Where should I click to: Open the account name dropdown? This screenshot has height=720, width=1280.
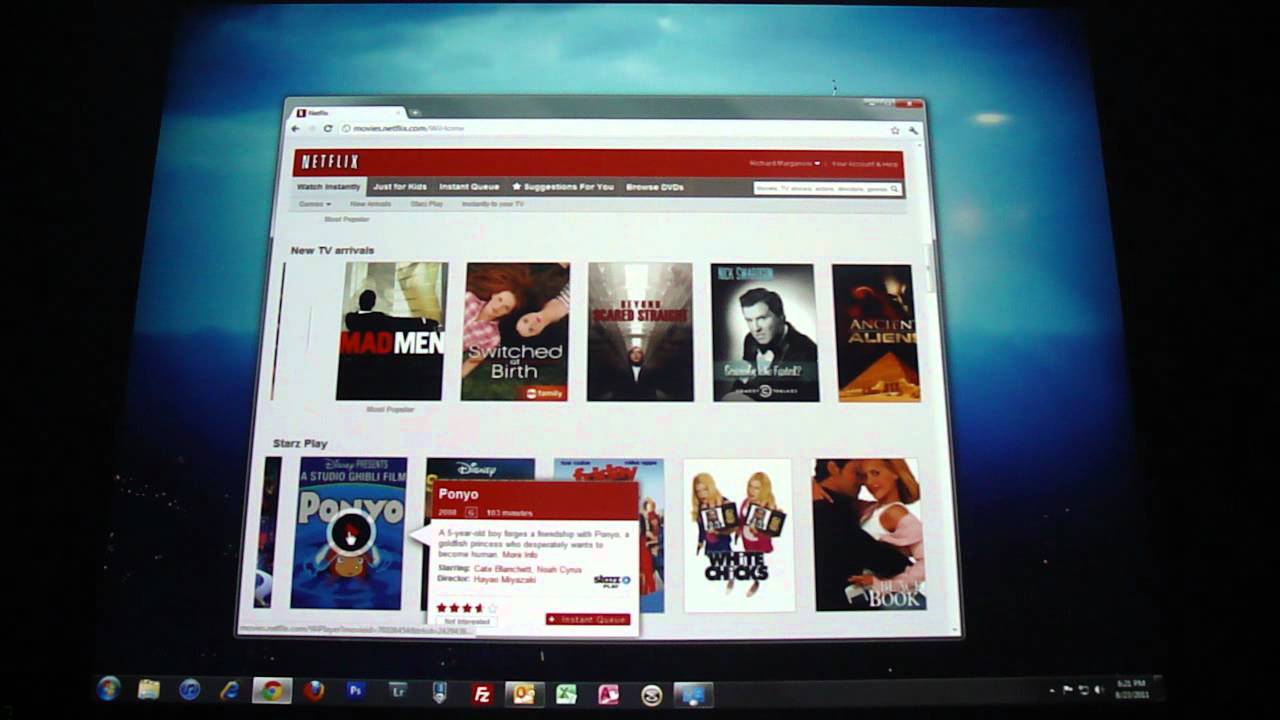[x=785, y=163]
